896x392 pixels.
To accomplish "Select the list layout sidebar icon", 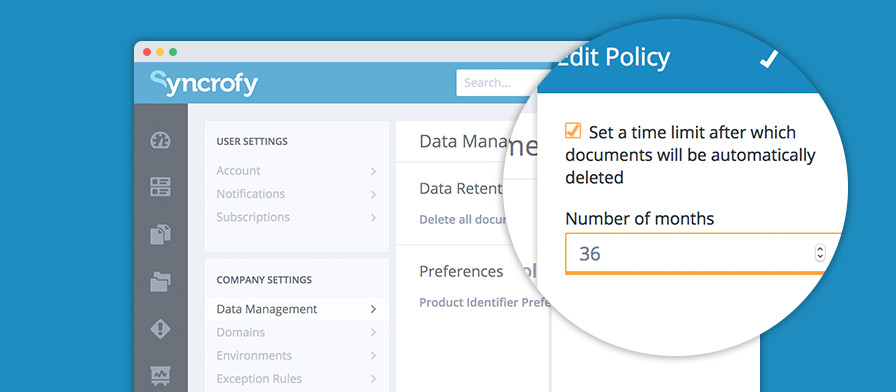I will pyautogui.click(x=161, y=187).
